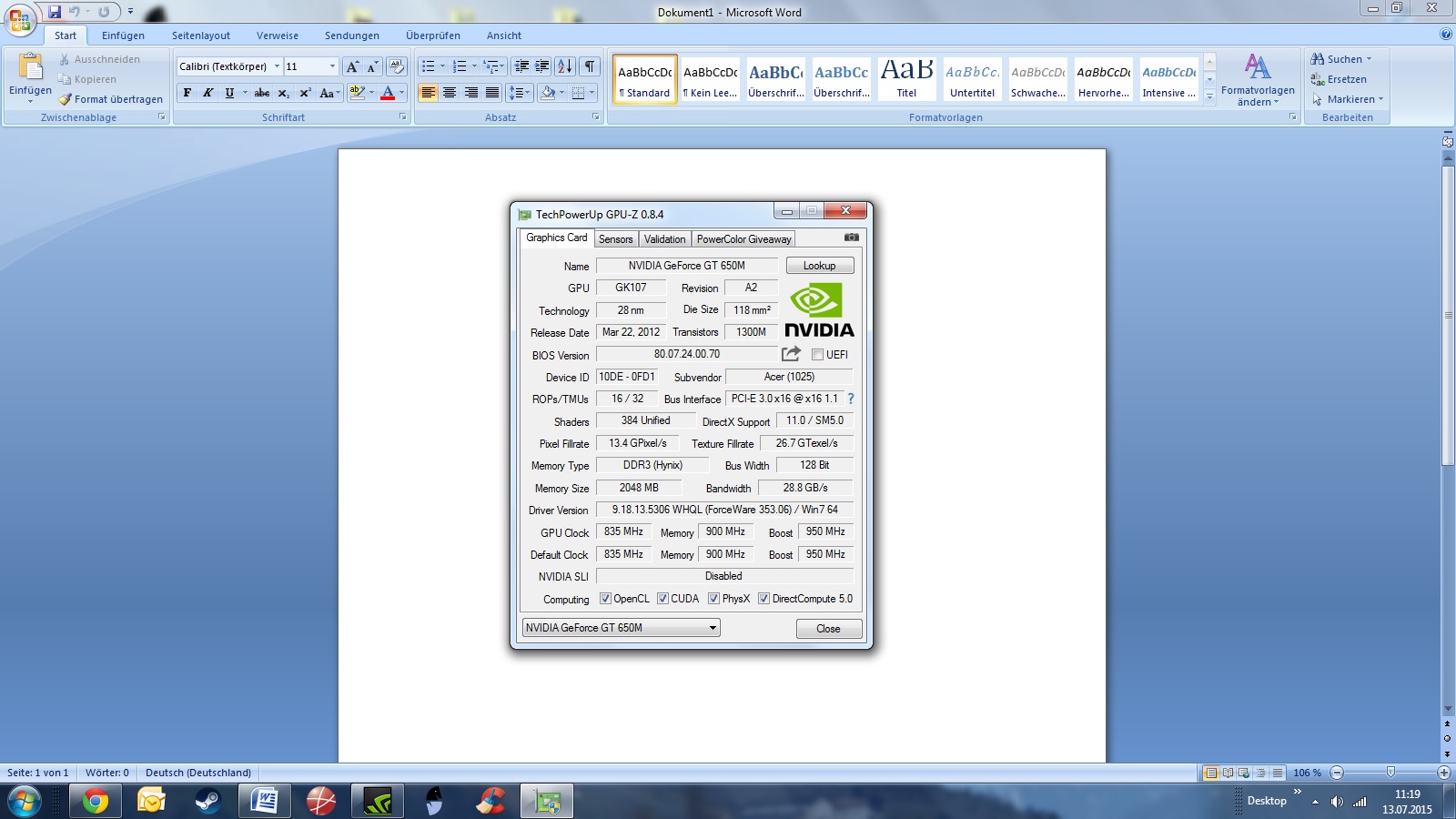Center the paragraph text

click(x=450, y=93)
